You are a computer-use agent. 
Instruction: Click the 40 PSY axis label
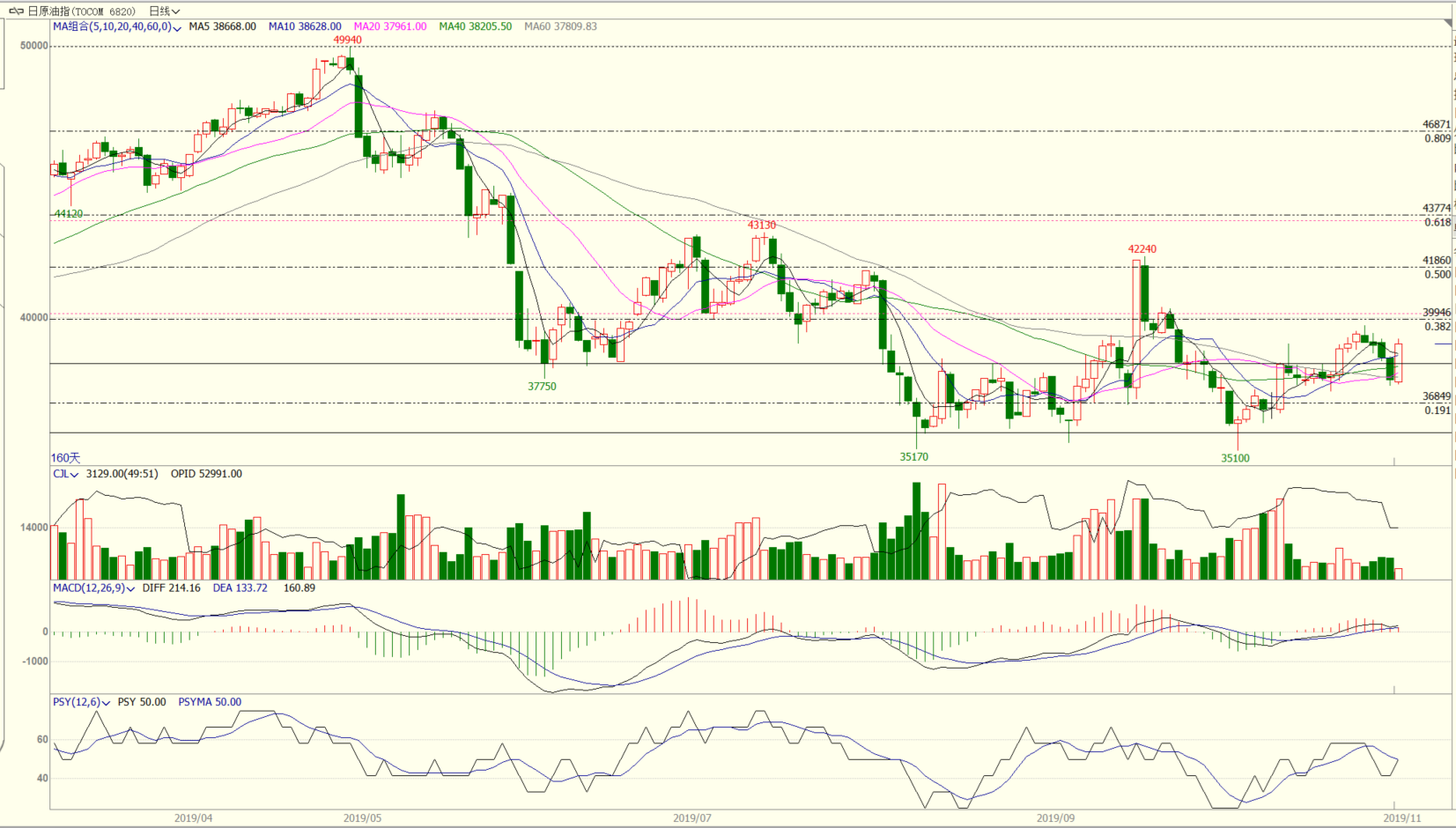[42, 779]
